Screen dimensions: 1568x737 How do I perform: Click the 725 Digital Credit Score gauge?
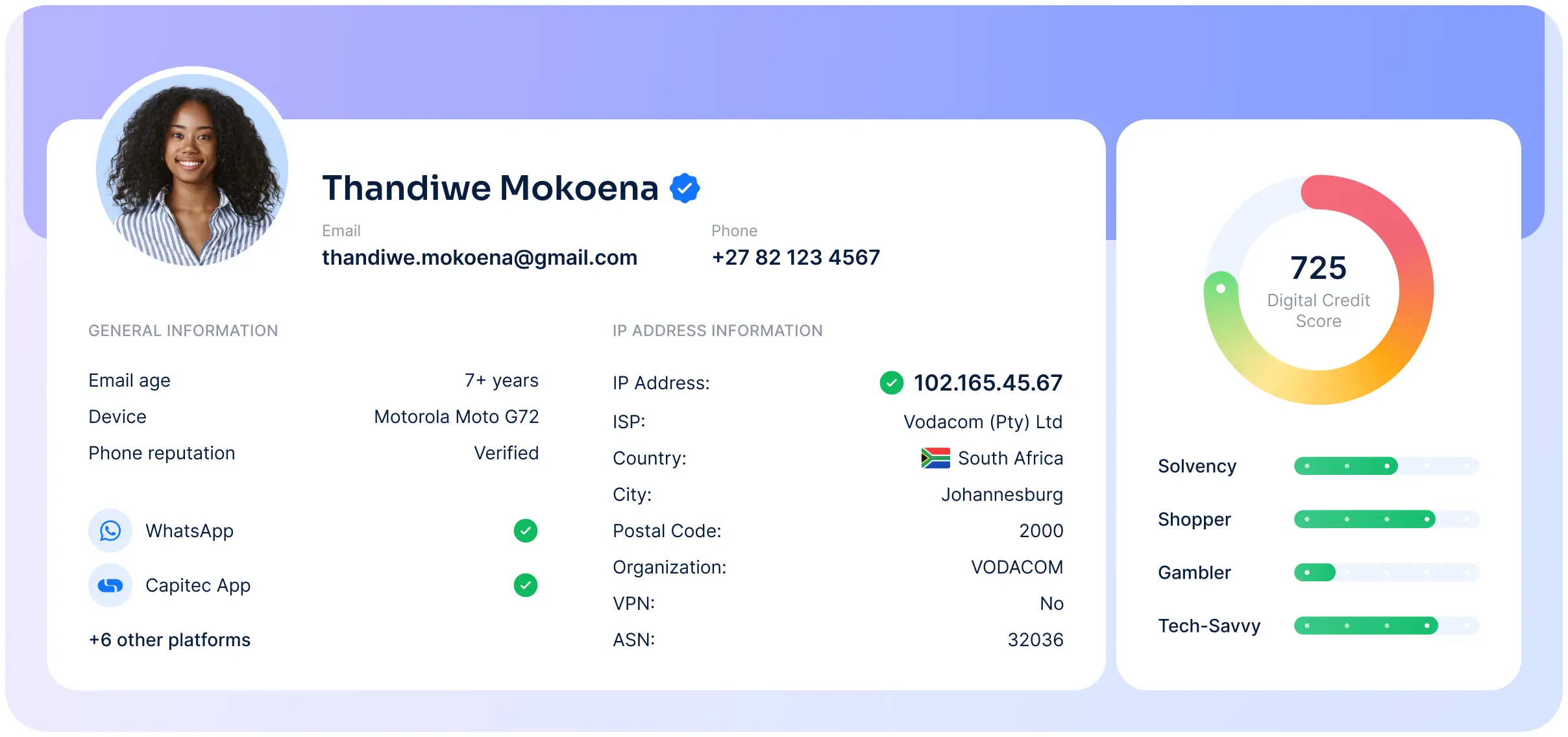1319,290
